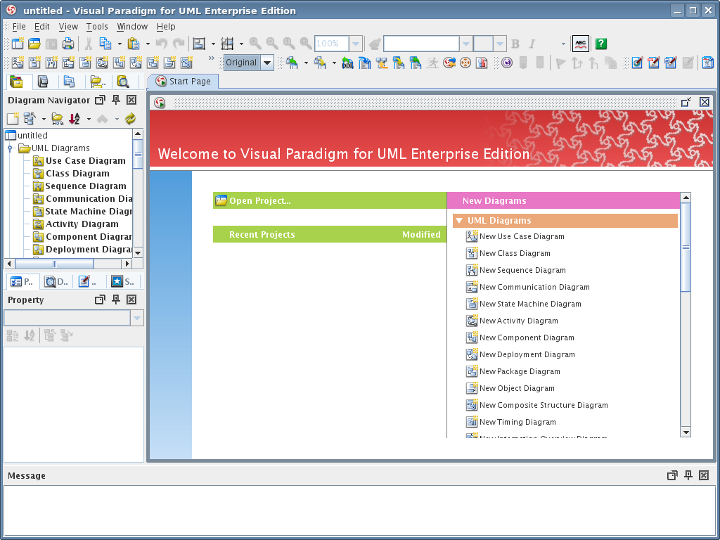Click the navigator tree scroll-down arrow
This screenshot has width=720, height=540.
(x=138, y=252)
